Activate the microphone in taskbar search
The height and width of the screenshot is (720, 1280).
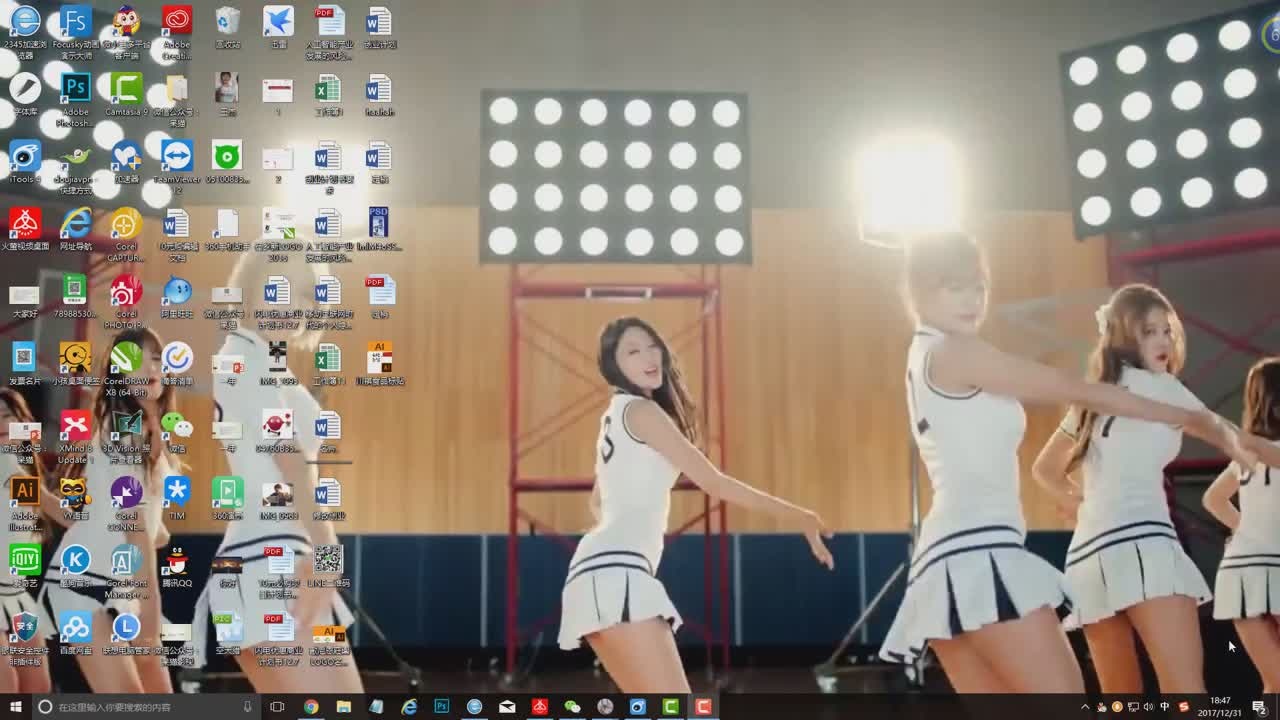247,707
